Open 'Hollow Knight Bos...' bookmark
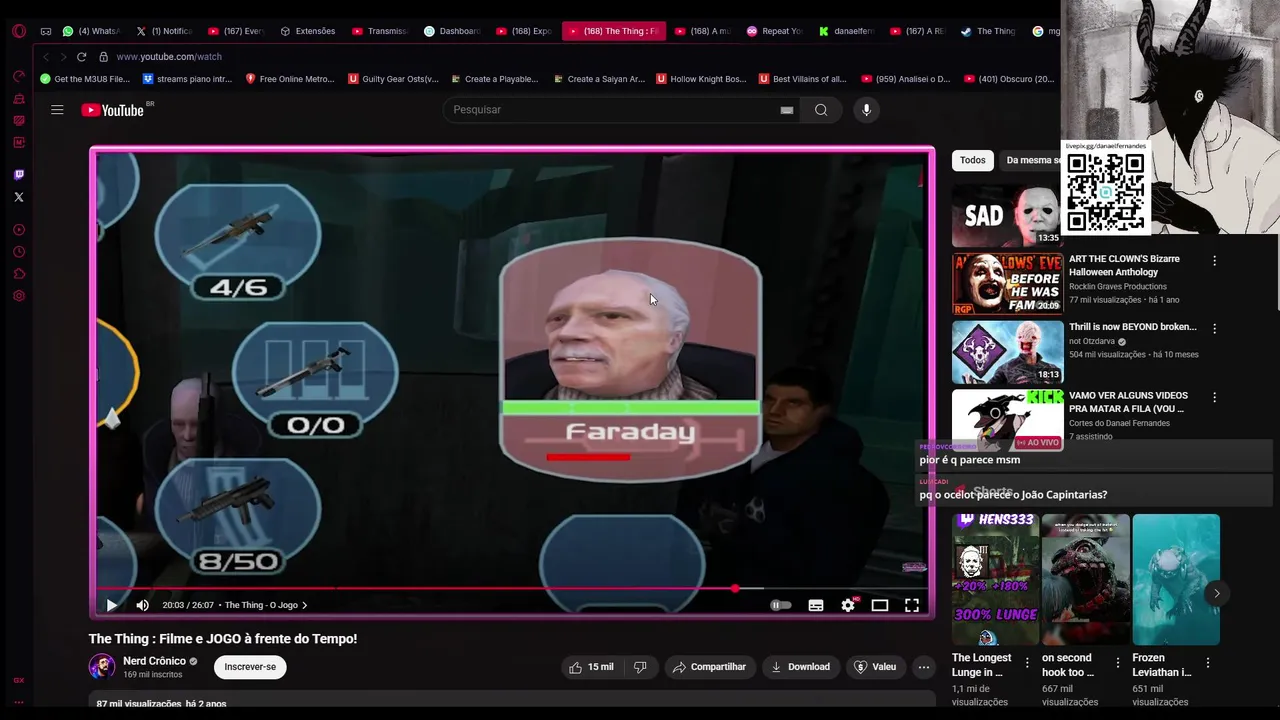Image resolution: width=1280 pixels, height=720 pixels. coord(701,79)
